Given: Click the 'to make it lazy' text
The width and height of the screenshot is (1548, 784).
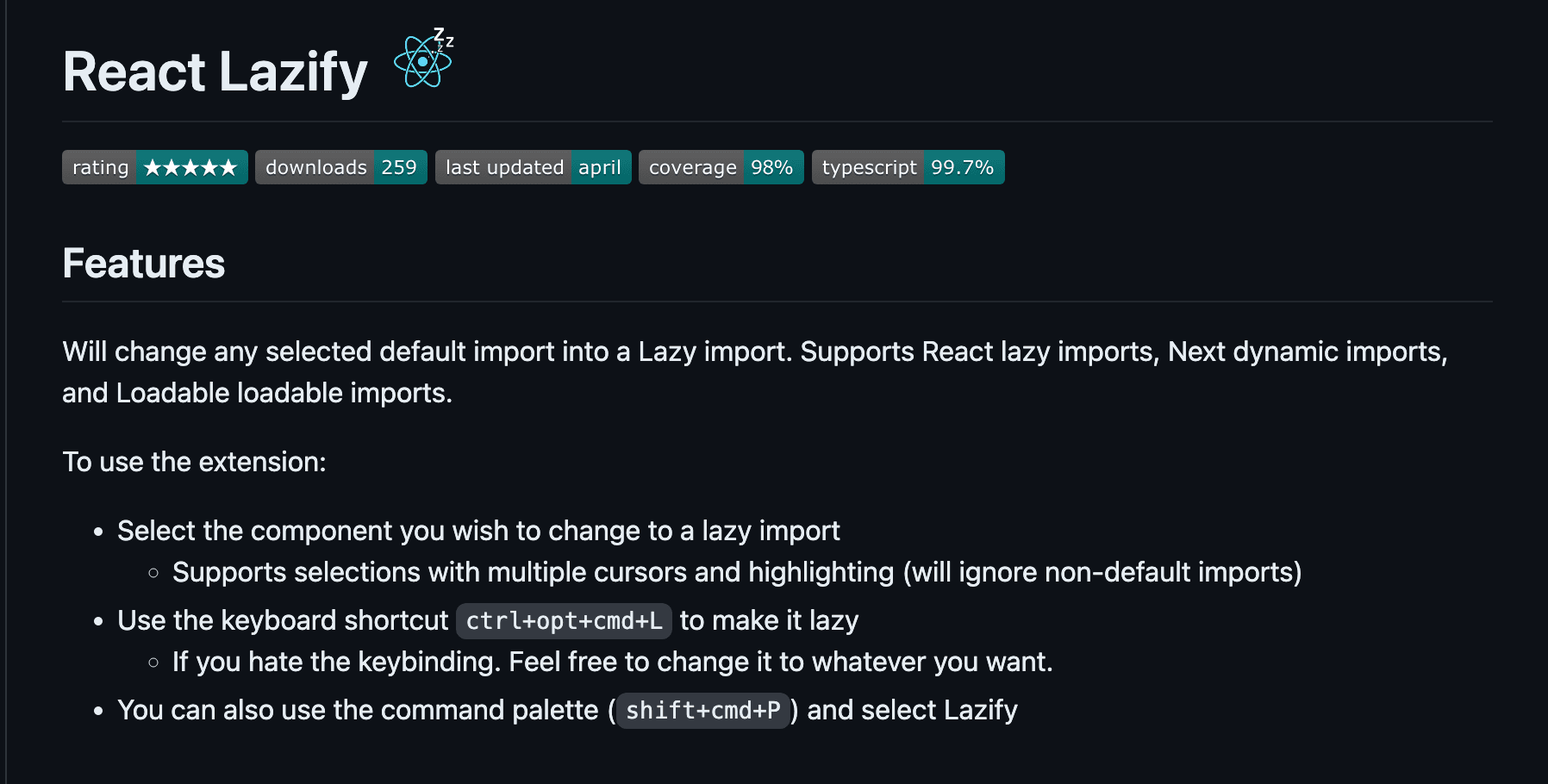Looking at the screenshot, I should coord(769,621).
